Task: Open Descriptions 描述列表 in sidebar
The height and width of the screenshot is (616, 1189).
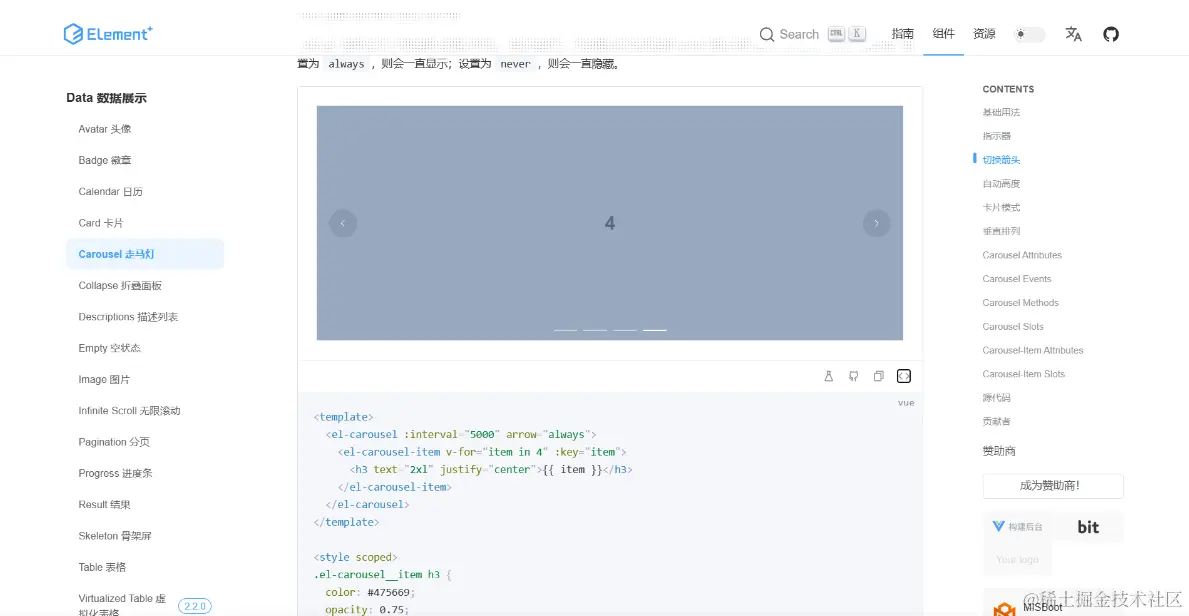Action: 128,317
